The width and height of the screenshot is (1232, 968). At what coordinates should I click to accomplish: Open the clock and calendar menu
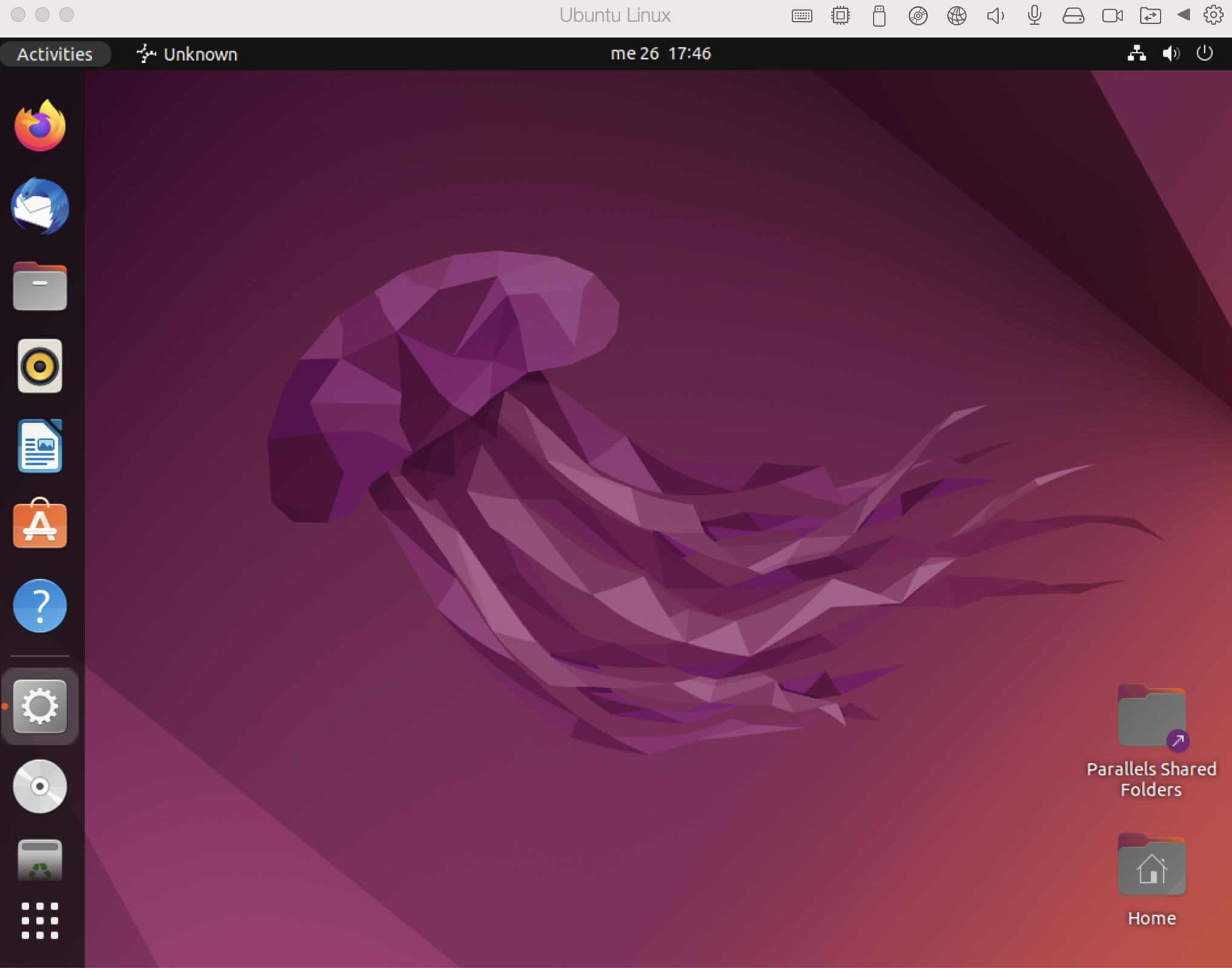660,53
